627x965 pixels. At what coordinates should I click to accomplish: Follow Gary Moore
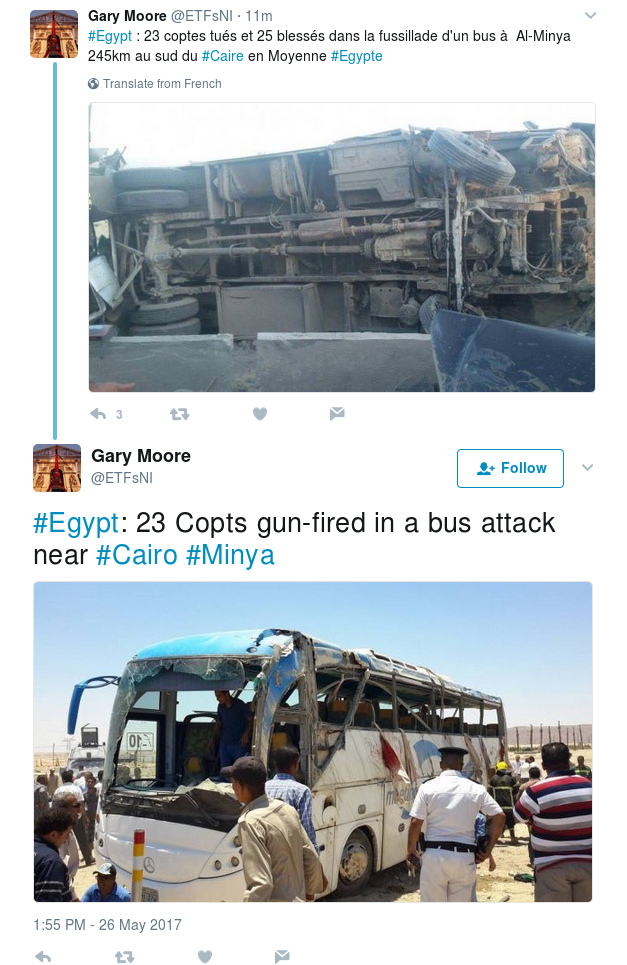coord(510,468)
